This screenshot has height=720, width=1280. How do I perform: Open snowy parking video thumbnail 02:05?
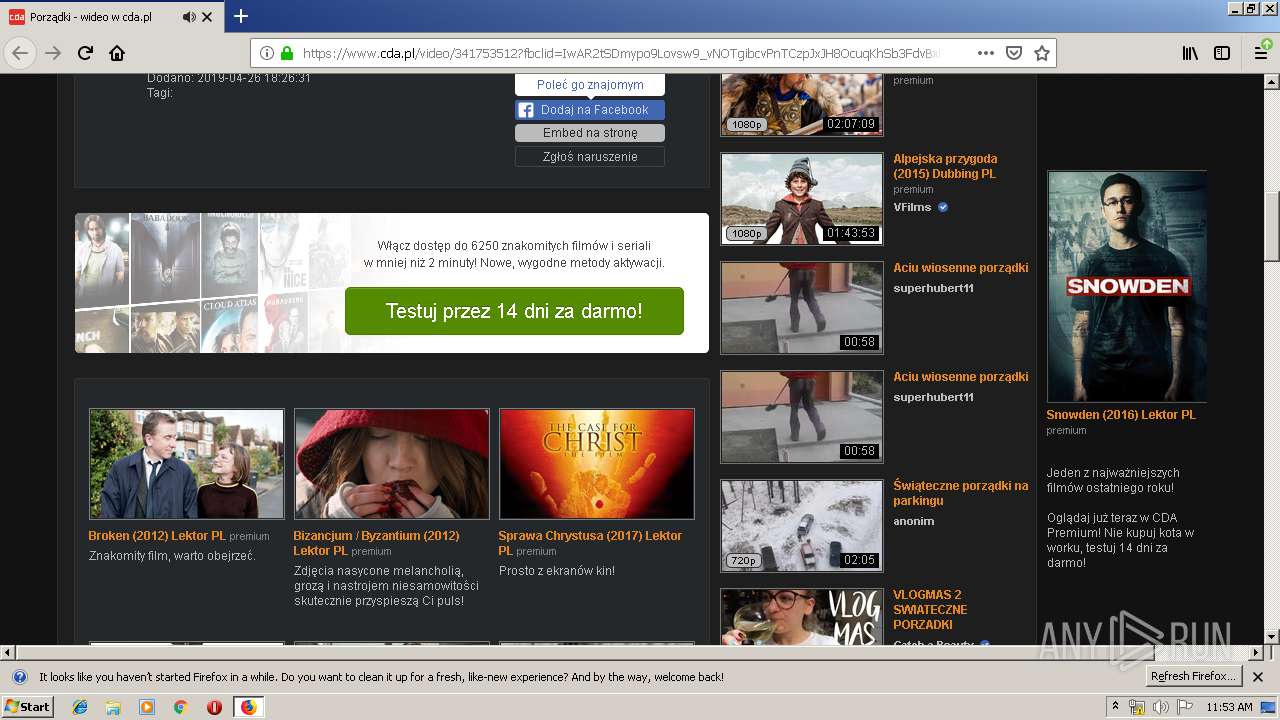pyautogui.click(x=802, y=526)
